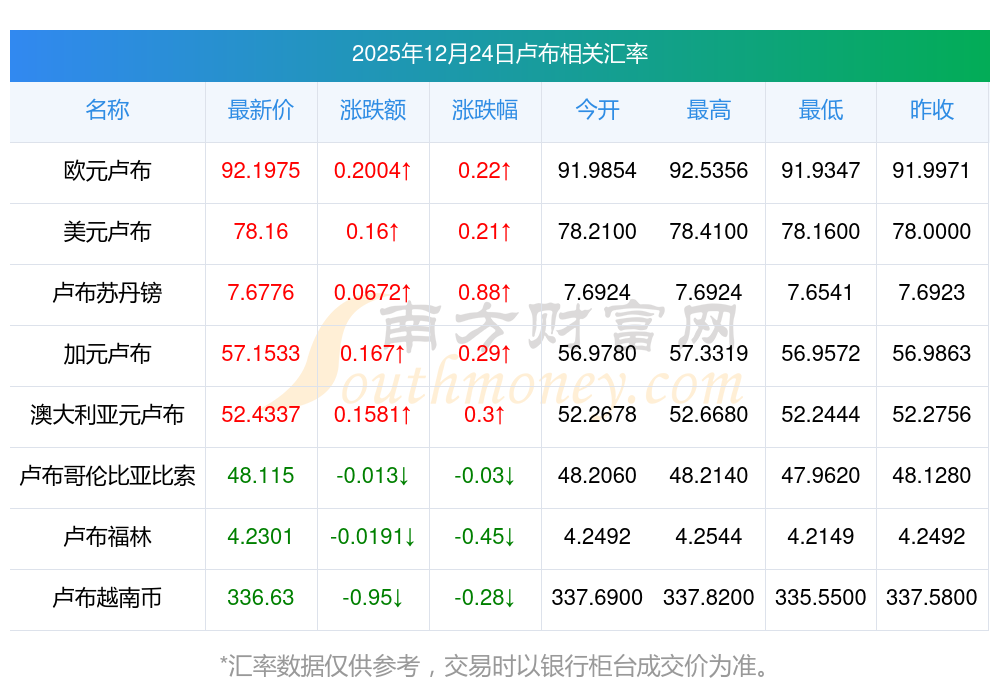Select the 美元卢布 row name

(x=107, y=231)
